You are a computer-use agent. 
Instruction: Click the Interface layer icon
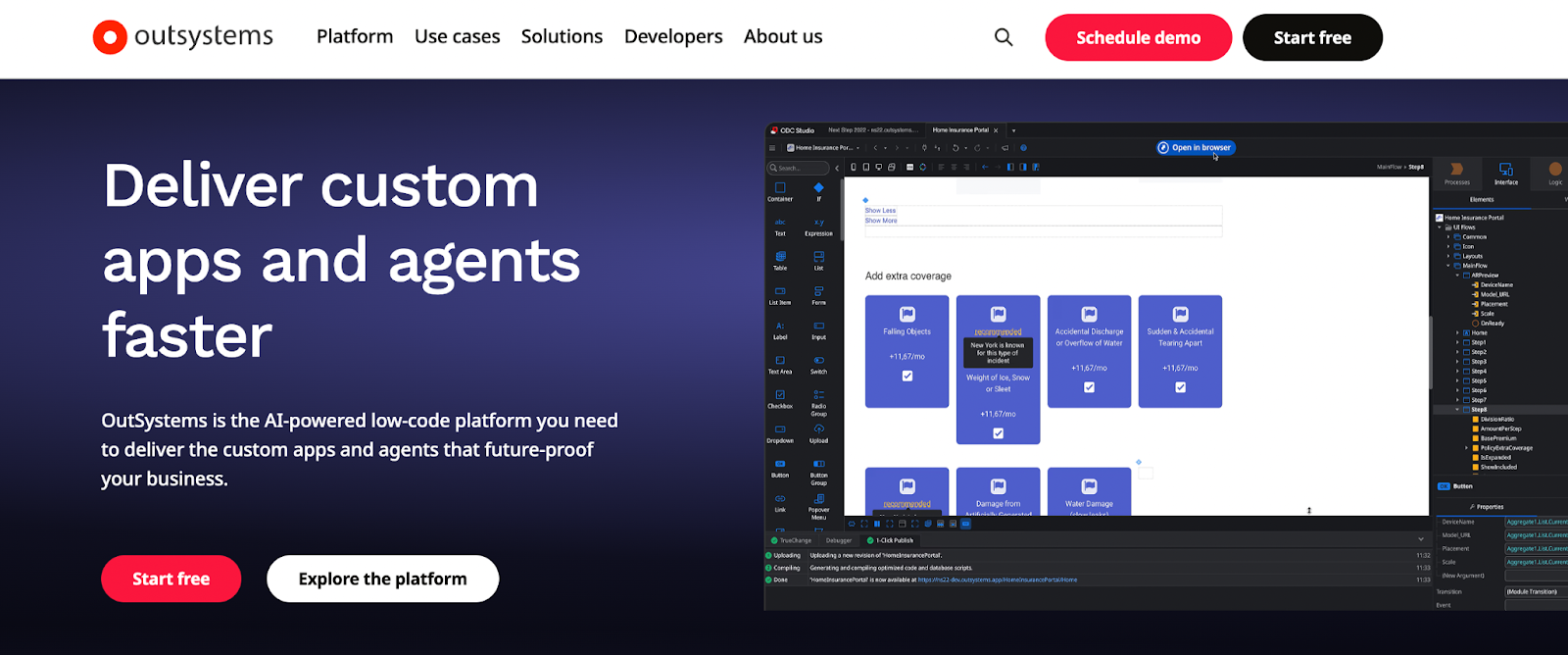pos(1506,171)
